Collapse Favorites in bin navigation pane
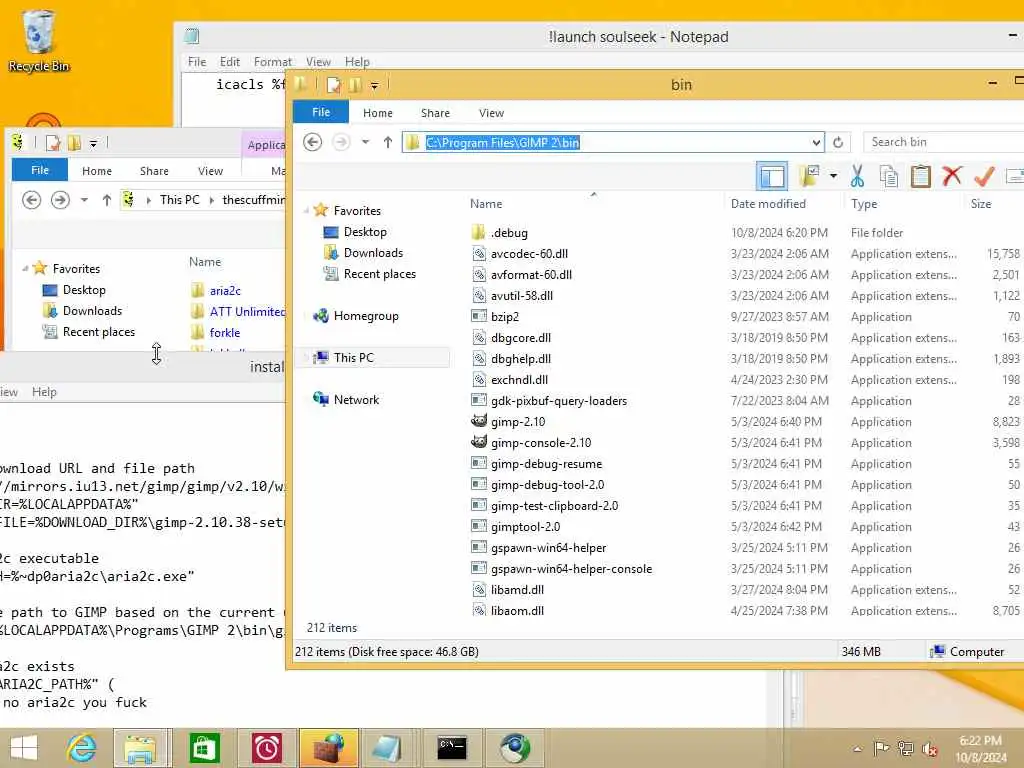The width and height of the screenshot is (1024, 768). tap(306, 211)
